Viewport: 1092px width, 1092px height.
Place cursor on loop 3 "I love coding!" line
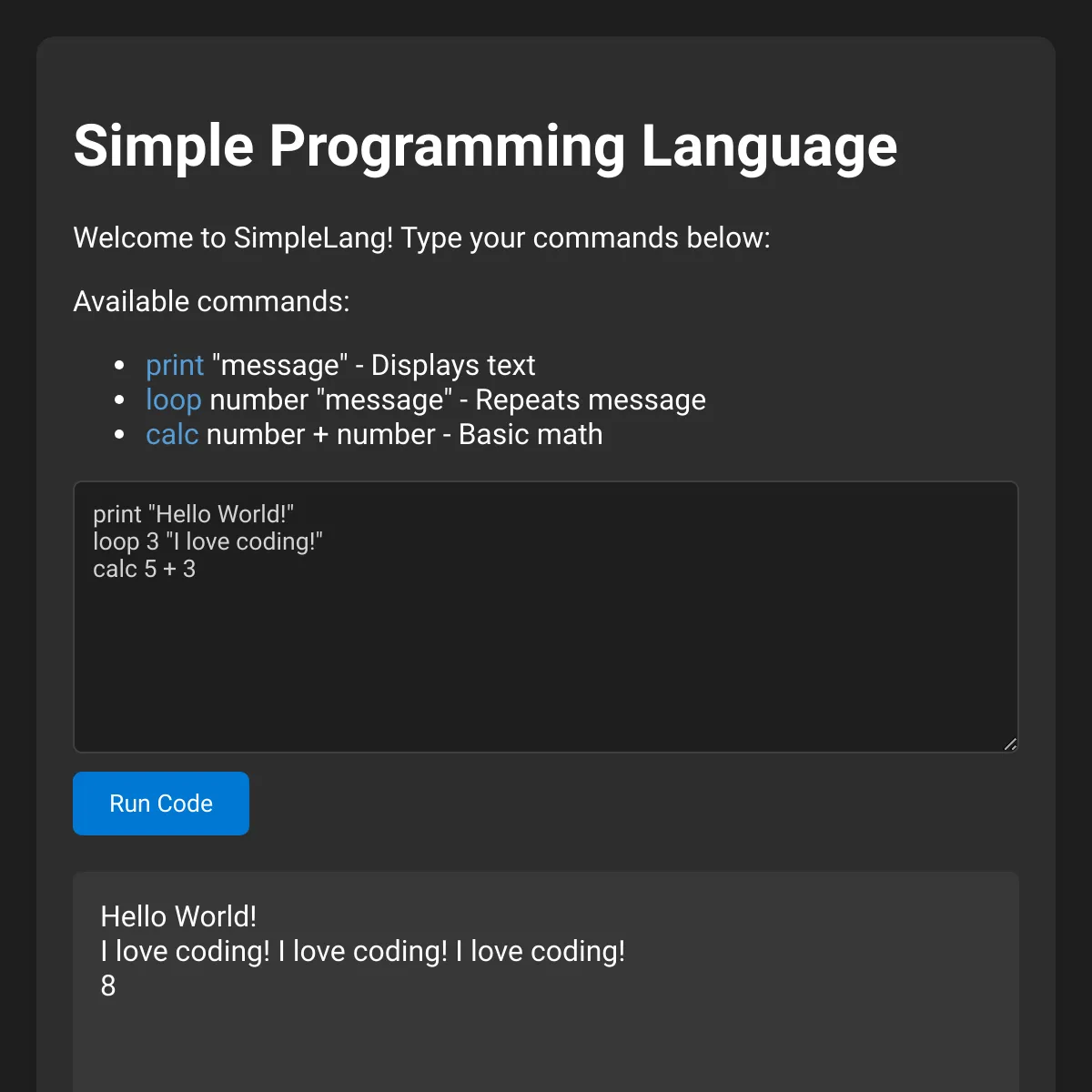(207, 541)
